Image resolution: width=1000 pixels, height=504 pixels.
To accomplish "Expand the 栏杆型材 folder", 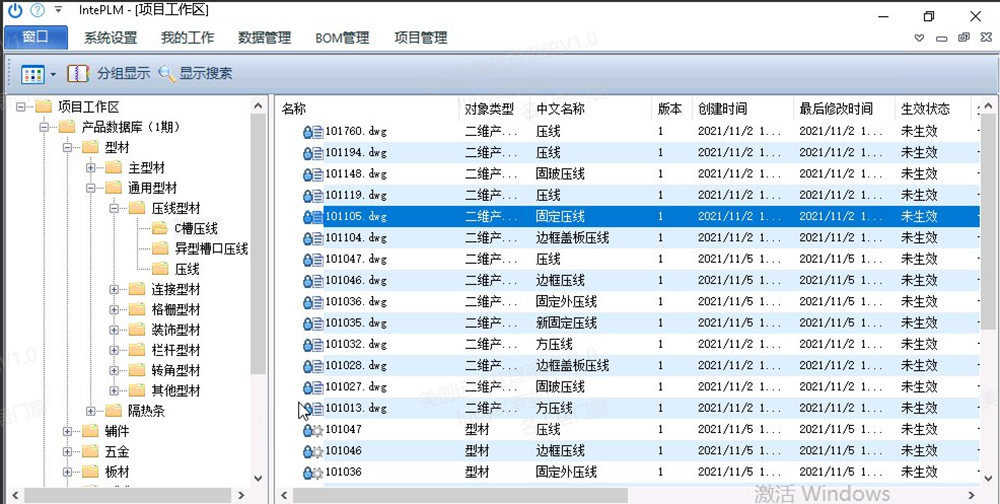I will (x=114, y=350).
